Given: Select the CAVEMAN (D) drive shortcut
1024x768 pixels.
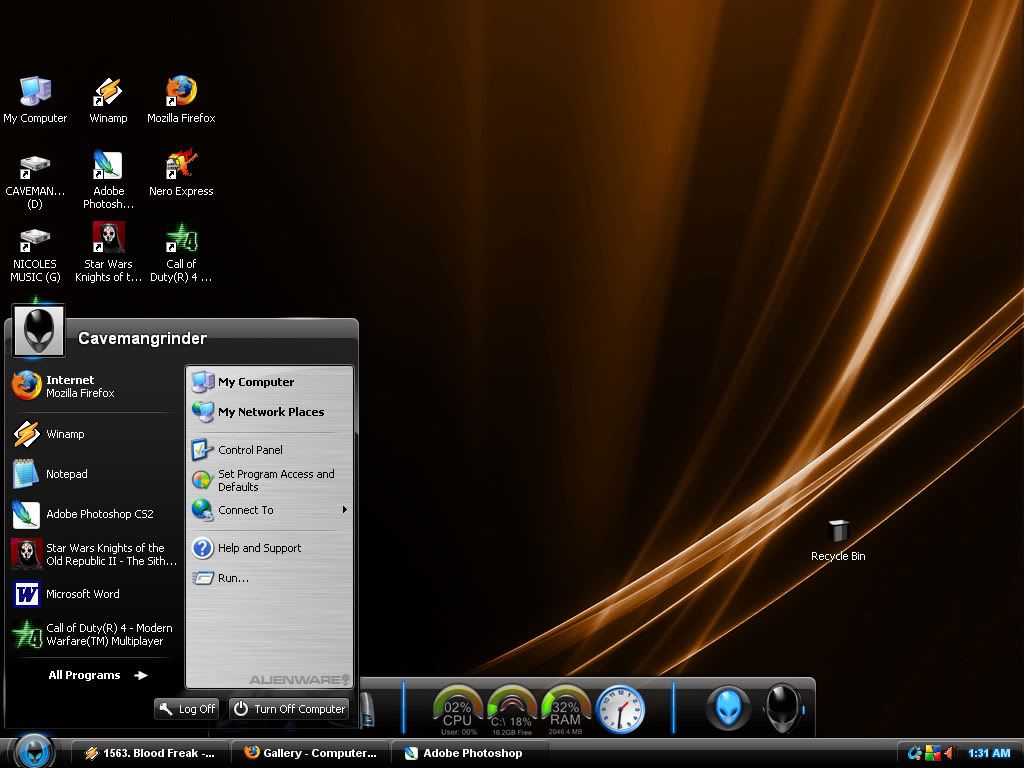Looking at the screenshot, I should coord(35,182).
